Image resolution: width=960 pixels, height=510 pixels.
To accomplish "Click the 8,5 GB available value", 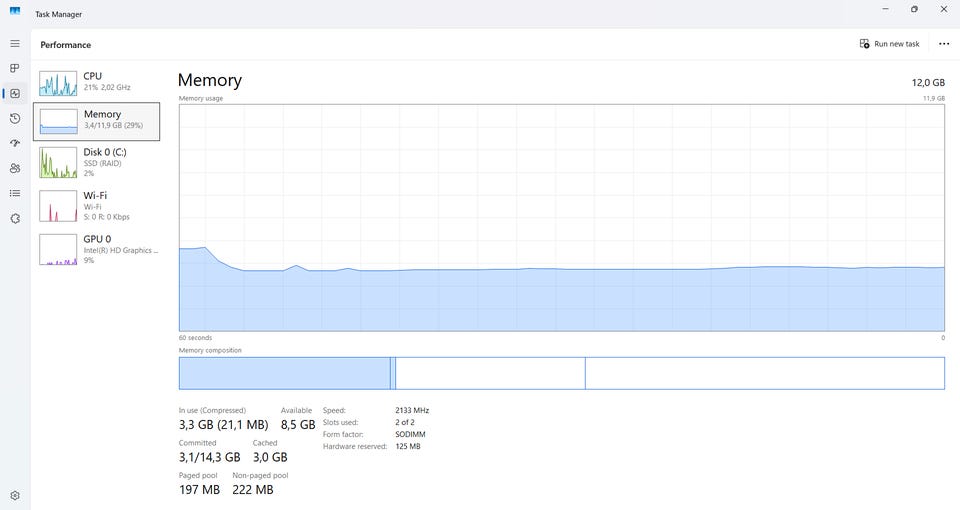I will coord(298,424).
